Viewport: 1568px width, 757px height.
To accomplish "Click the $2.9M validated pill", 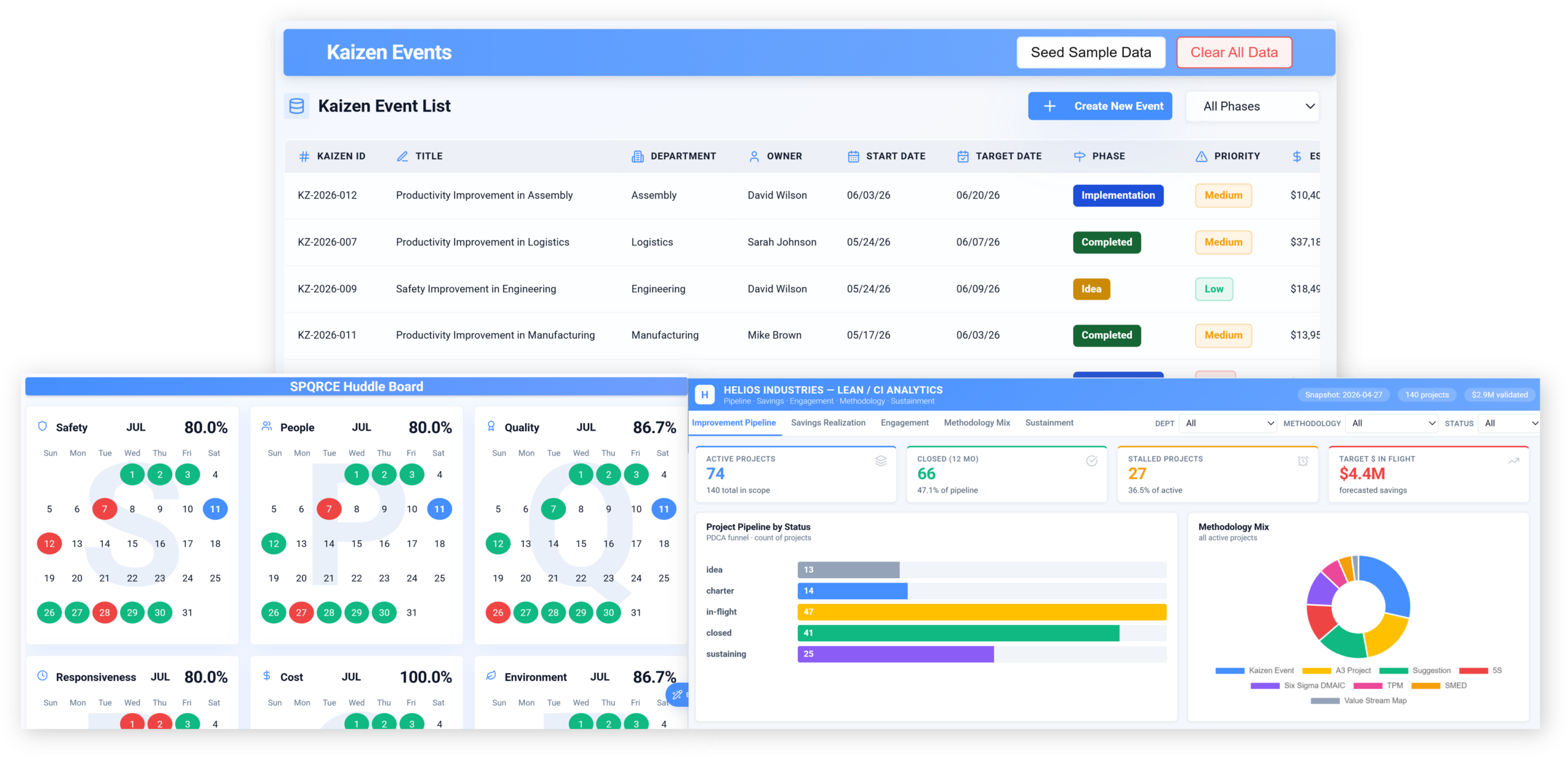I will 1499,395.
